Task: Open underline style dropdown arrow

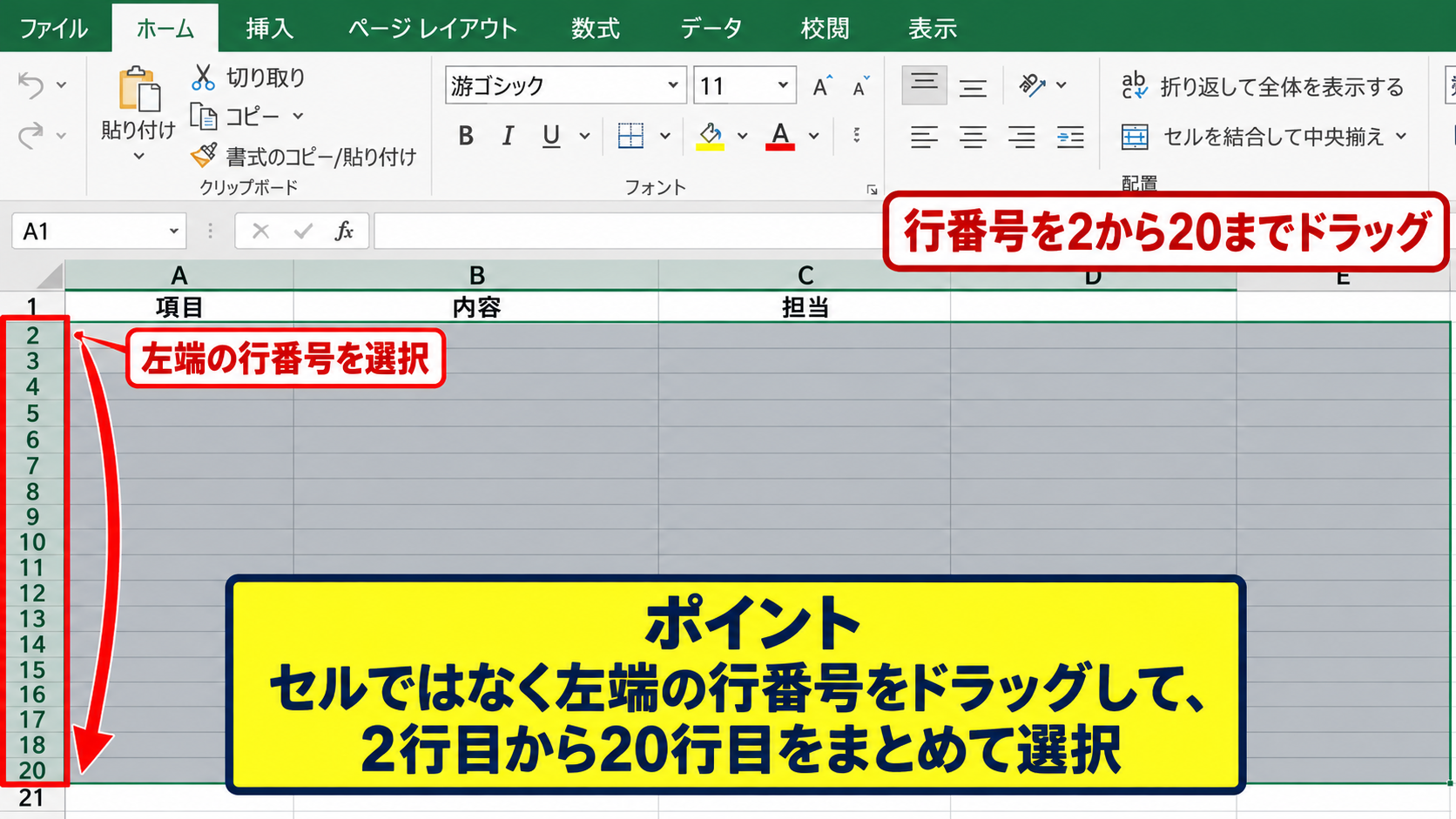Action: [x=584, y=136]
